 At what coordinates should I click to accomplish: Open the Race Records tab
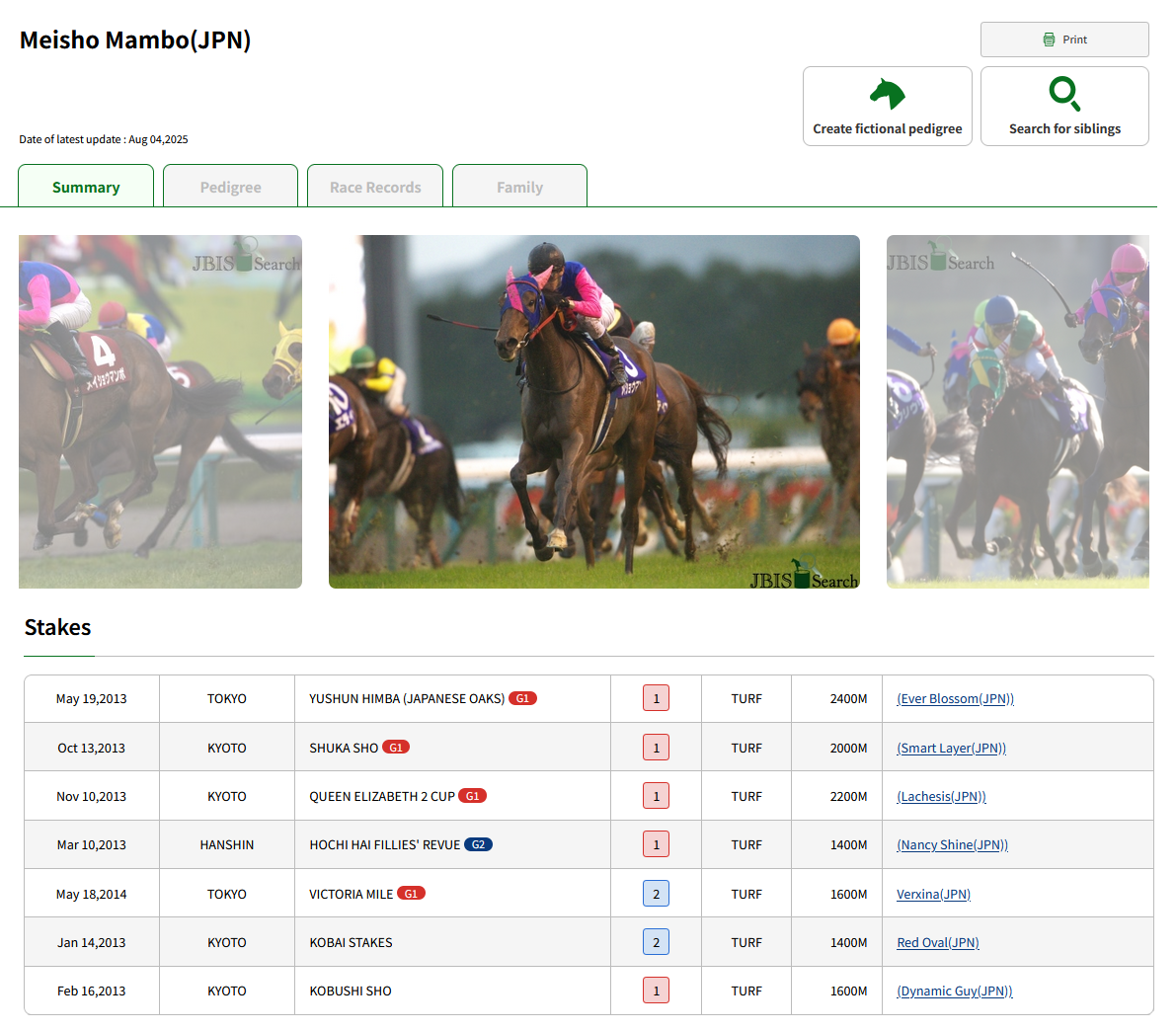(375, 186)
